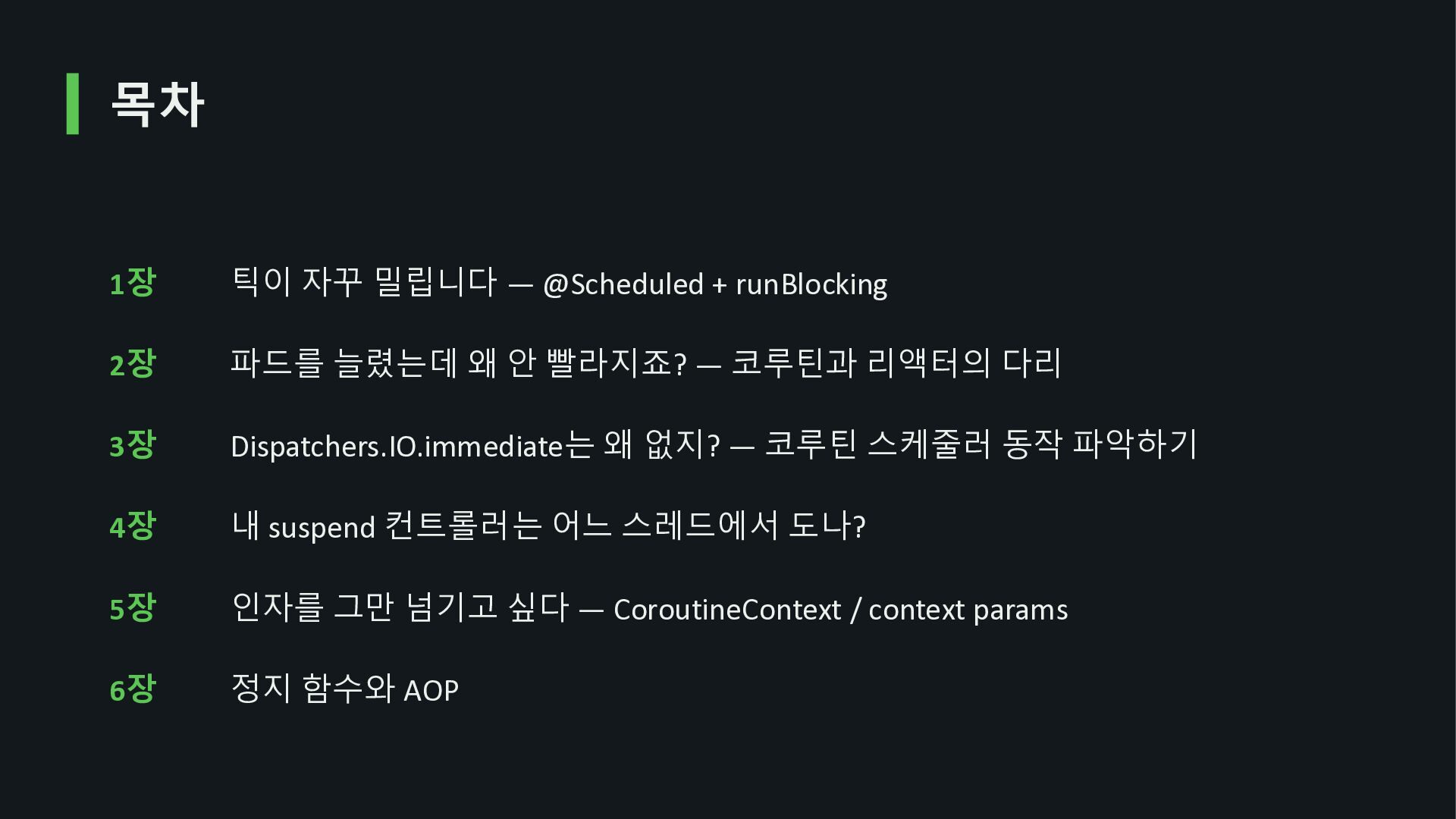1456x819 pixels.
Task: Select the 2장 chapter label
Action: 133,364
